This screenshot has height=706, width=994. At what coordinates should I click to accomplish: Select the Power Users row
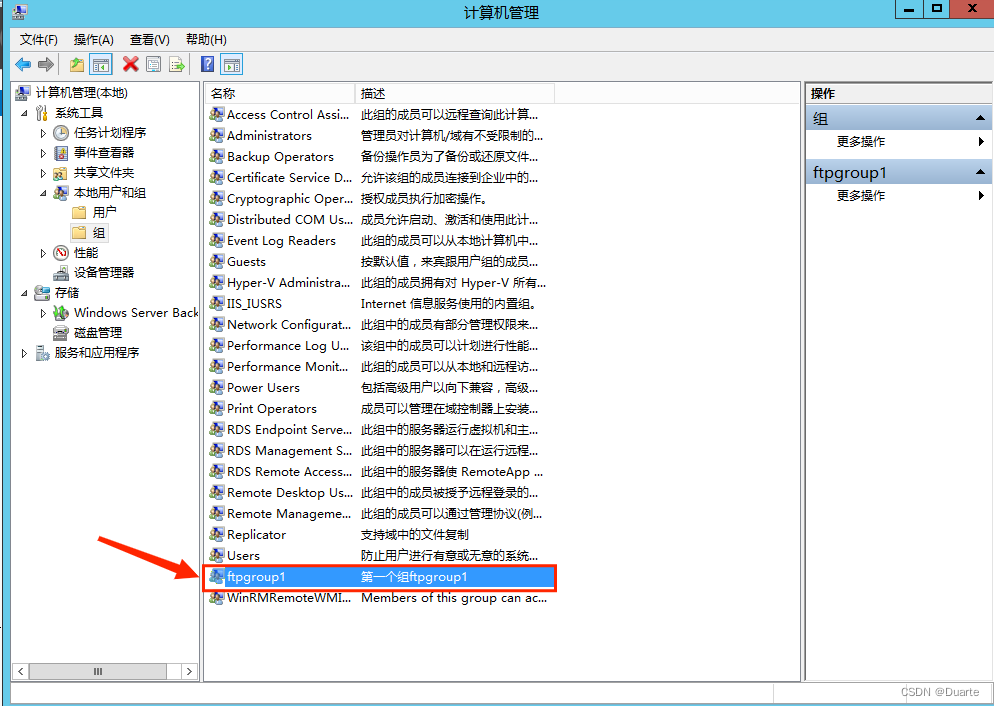pos(380,387)
